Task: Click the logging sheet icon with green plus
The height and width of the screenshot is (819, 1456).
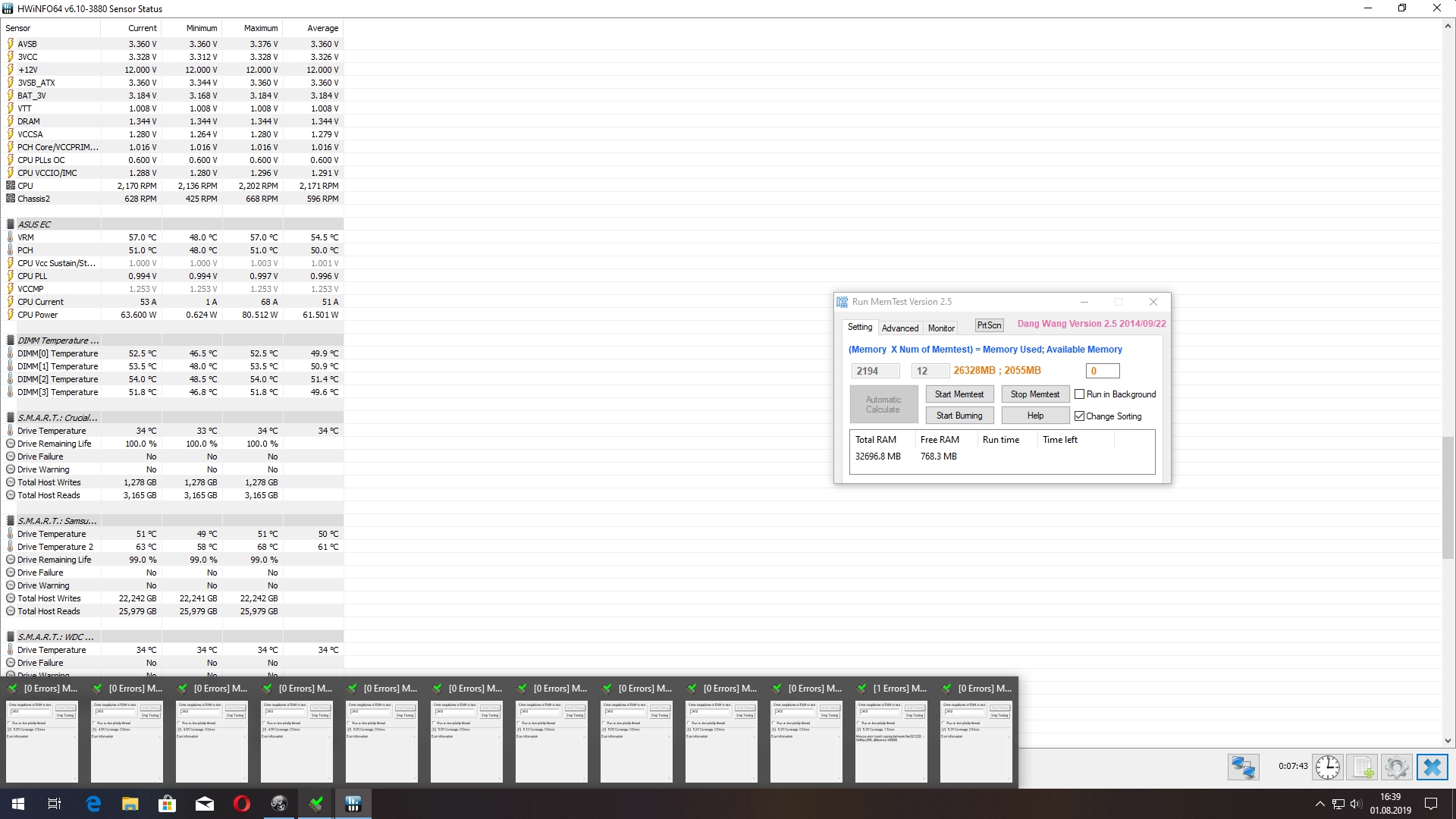Action: point(1363,767)
